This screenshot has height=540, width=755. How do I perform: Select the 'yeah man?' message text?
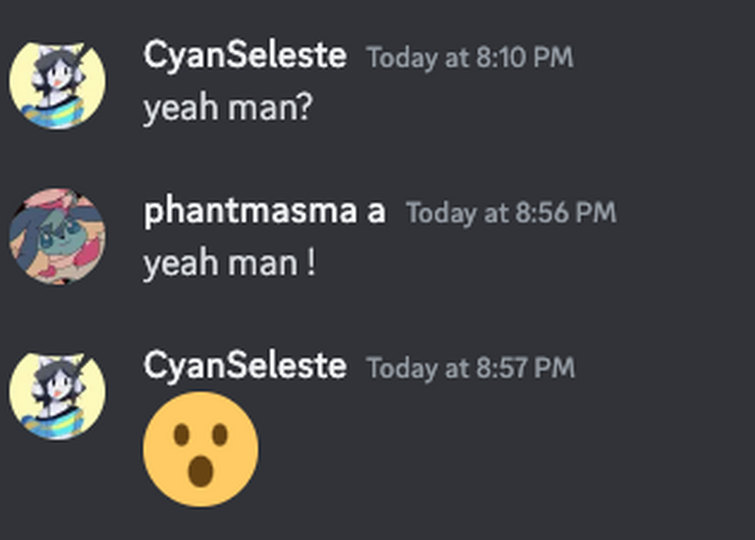pyautogui.click(x=228, y=108)
